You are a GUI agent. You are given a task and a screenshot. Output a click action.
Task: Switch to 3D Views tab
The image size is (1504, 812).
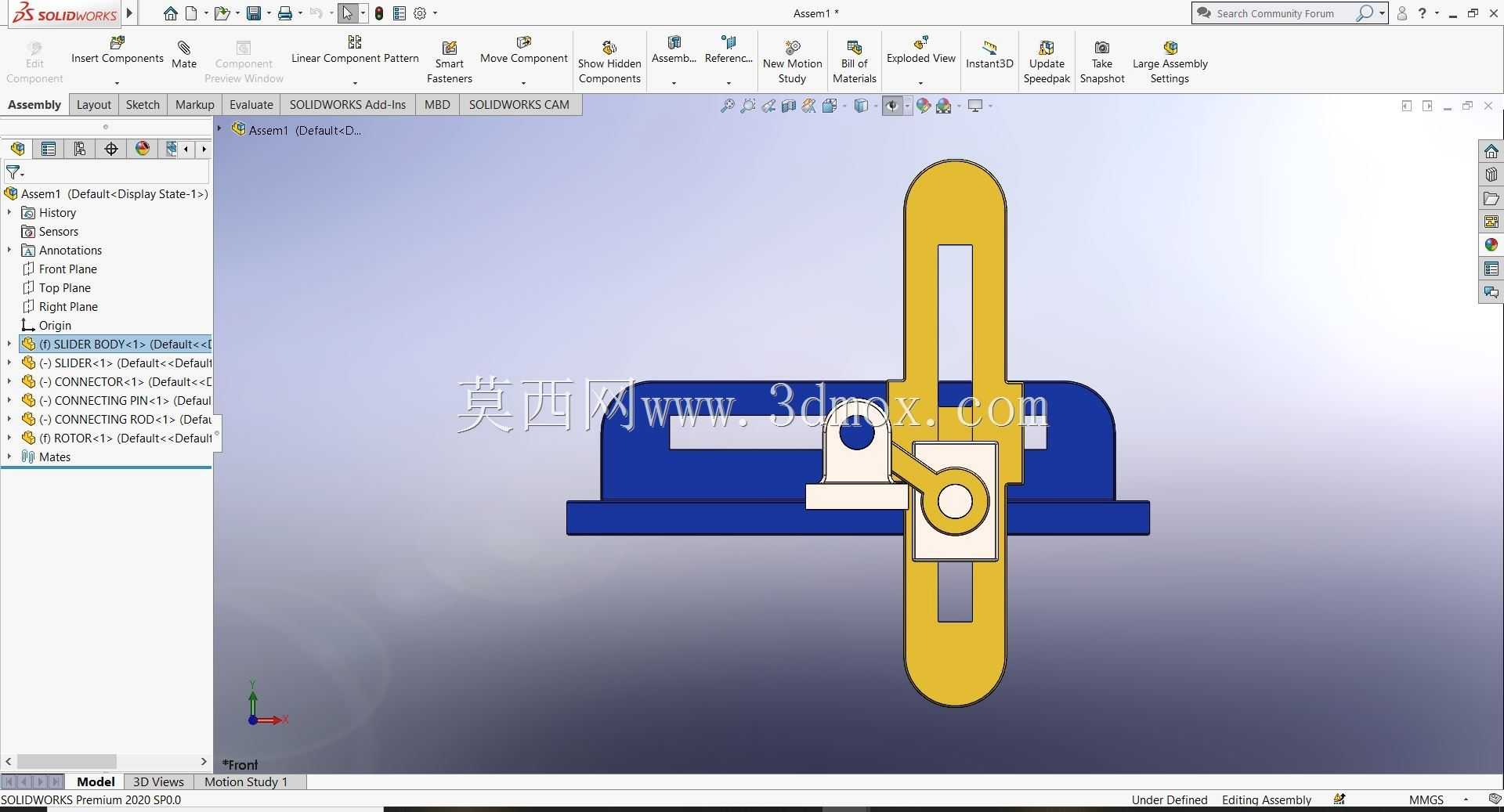point(158,781)
